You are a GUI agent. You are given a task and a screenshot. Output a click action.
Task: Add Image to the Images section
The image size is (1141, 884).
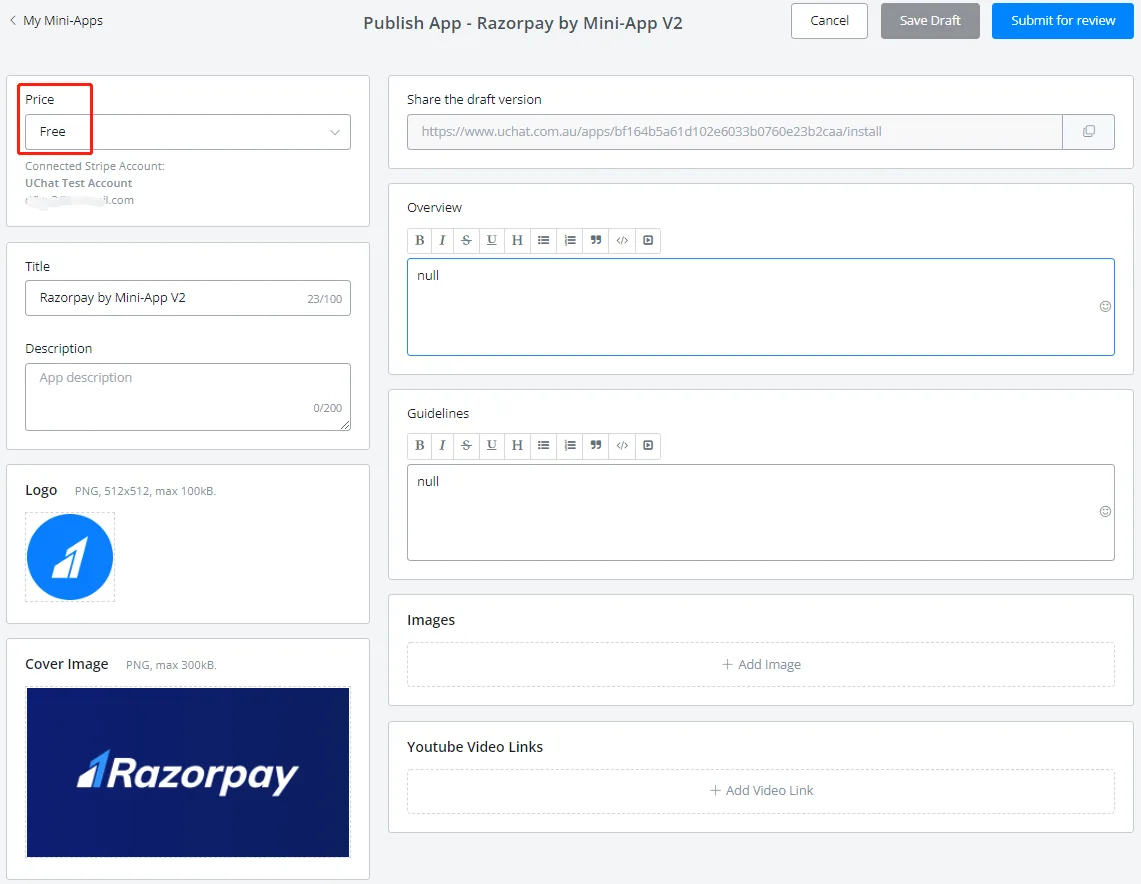coord(760,664)
